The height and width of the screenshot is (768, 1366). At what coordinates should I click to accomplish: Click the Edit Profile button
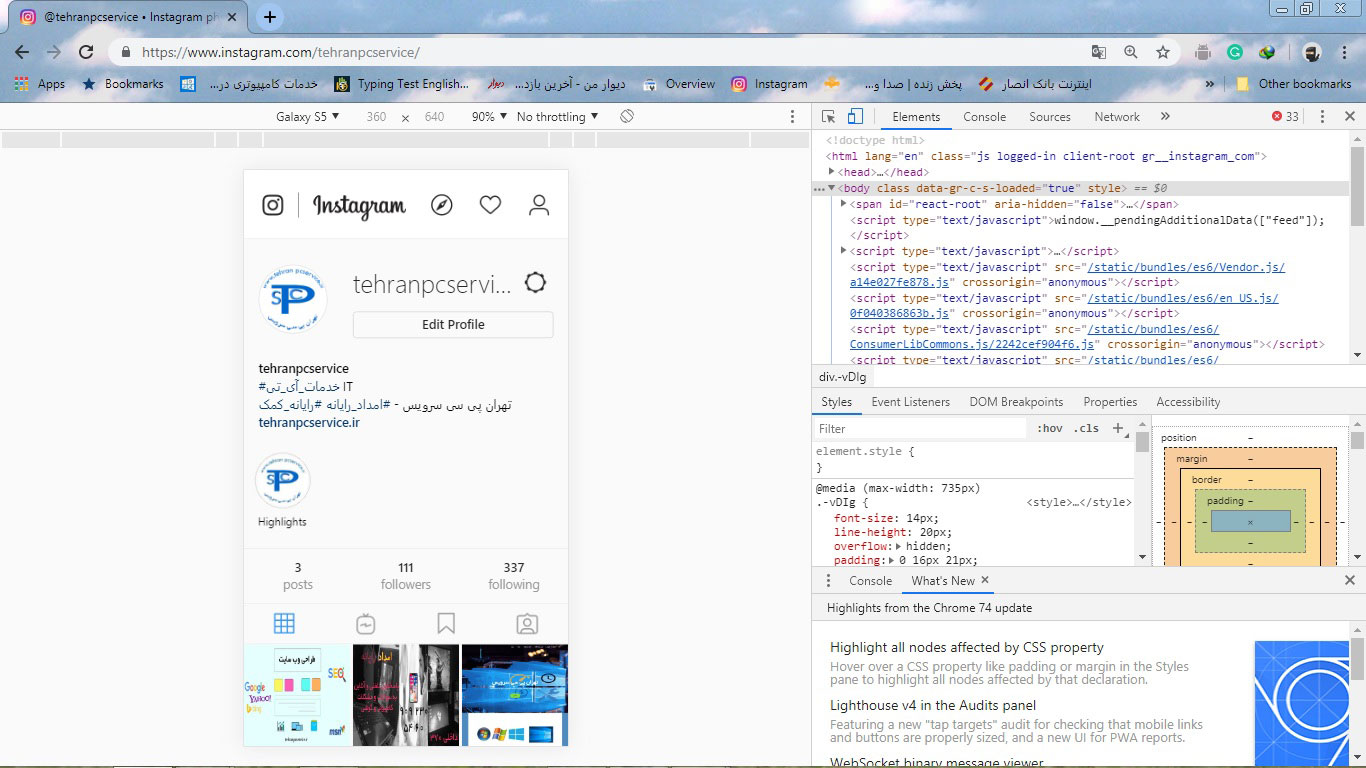pos(453,324)
